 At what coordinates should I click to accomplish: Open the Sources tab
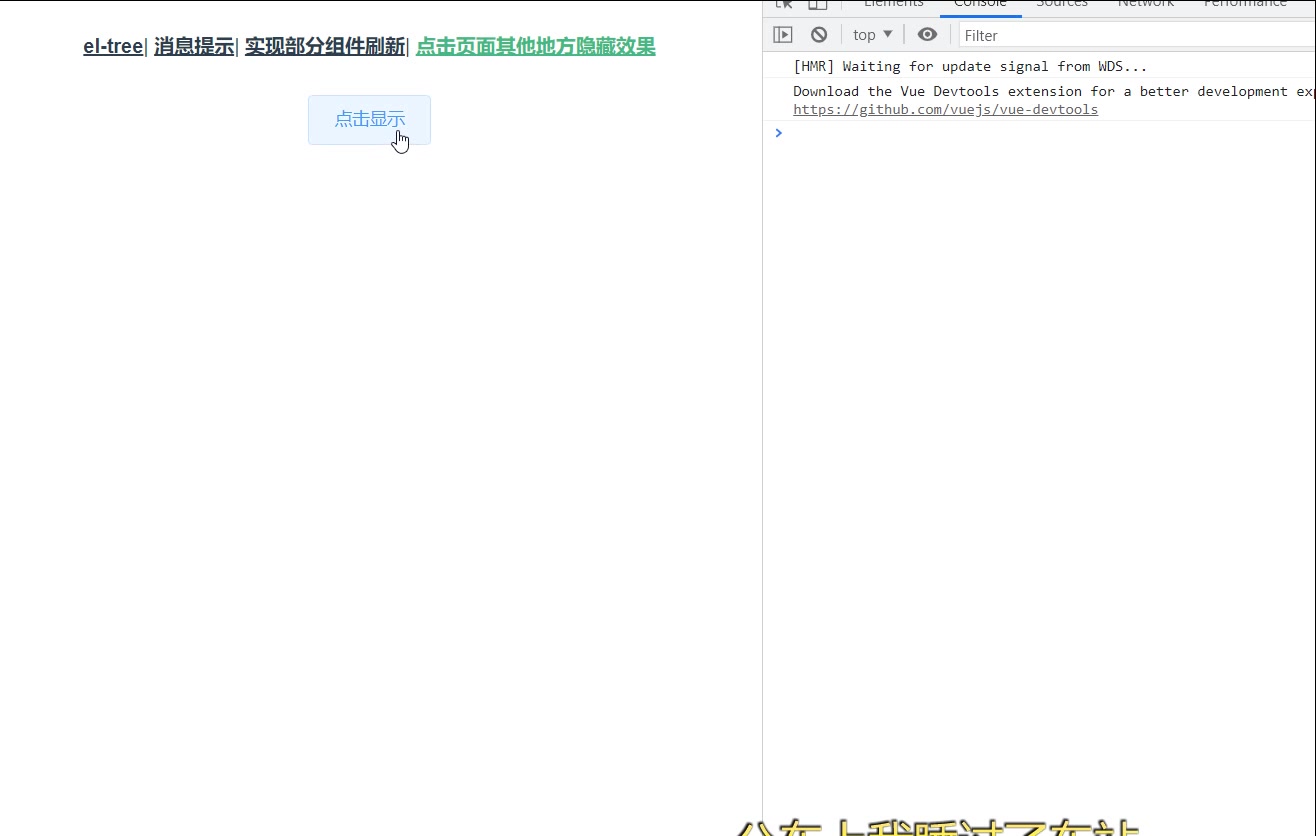1061,5
